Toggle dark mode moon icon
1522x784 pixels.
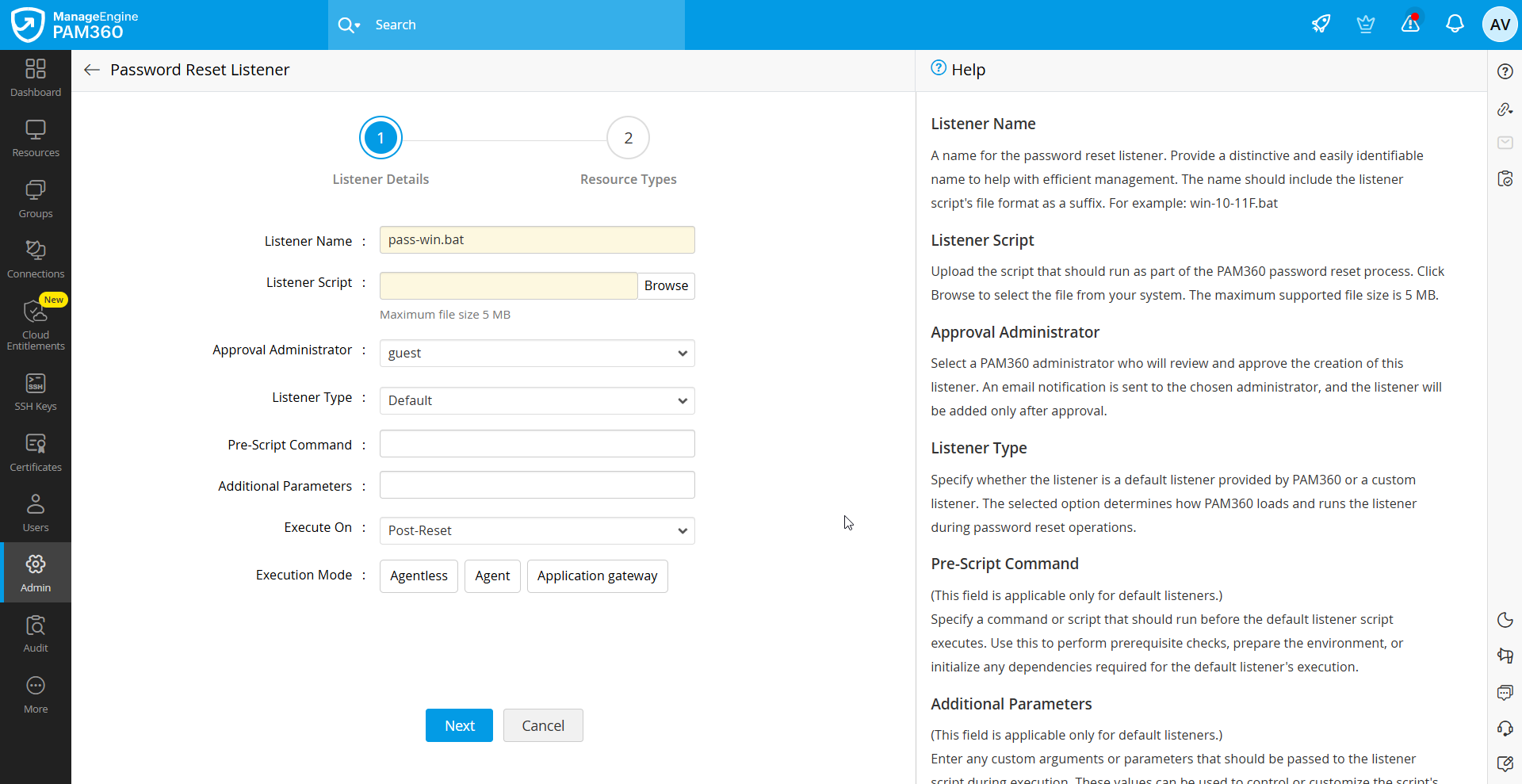coord(1505,620)
